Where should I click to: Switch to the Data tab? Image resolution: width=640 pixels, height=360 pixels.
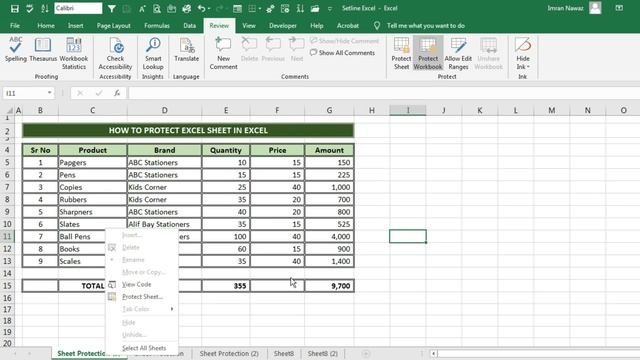(x=189, y=26)
